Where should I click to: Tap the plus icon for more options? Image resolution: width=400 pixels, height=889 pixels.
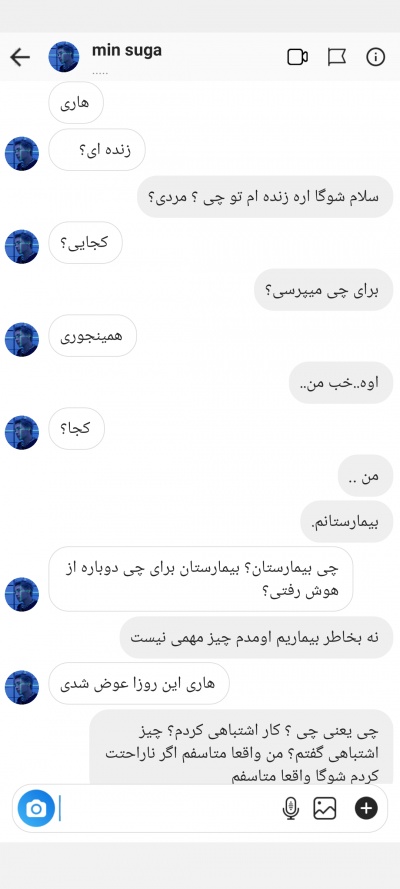(x=366, y=808)
